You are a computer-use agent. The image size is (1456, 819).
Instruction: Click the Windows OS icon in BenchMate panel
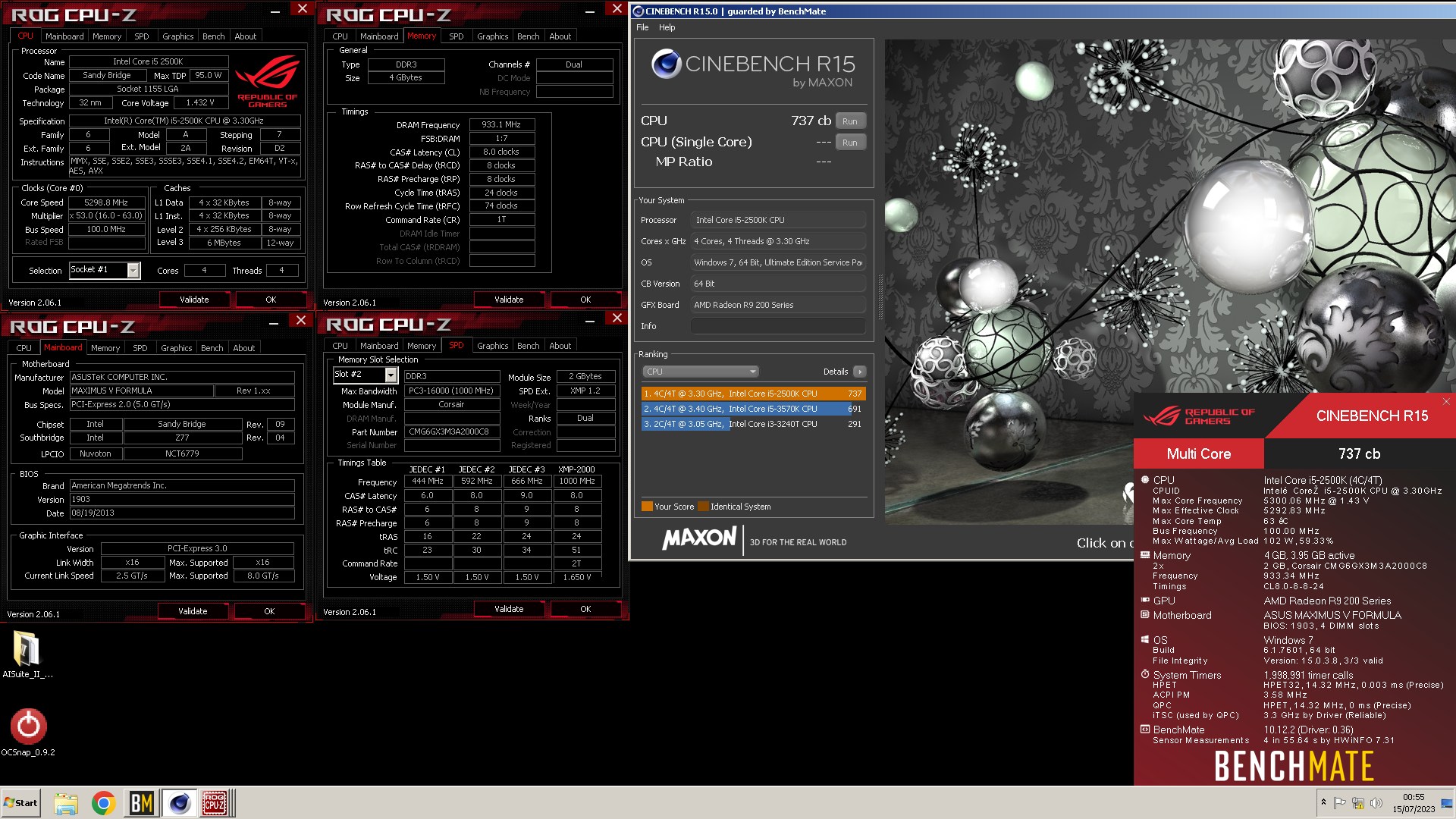(x=1145, y=639)
